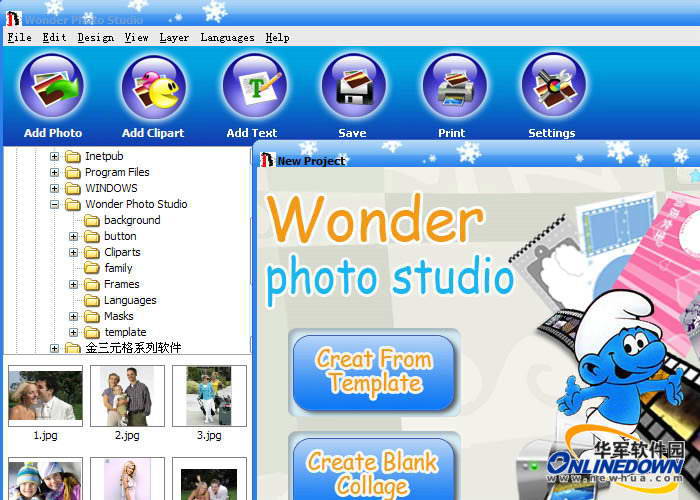Click the Add Clipart text label
This screenshot has width=700, height=500.
153,133
